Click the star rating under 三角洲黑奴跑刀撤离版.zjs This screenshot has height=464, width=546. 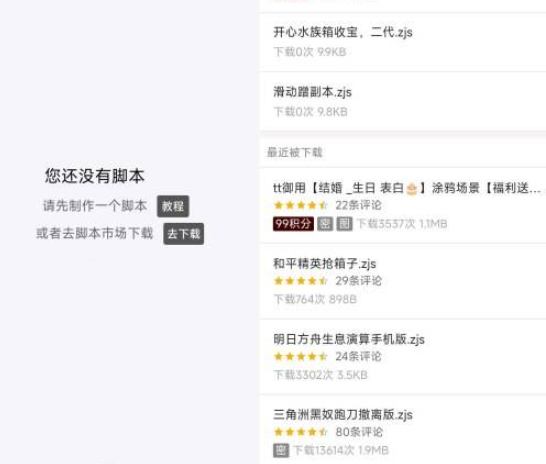[301, 432]
